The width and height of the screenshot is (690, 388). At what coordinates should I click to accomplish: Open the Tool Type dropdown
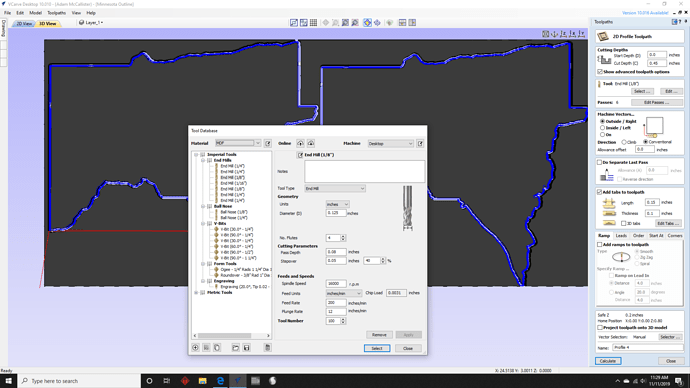pos(335,188)
